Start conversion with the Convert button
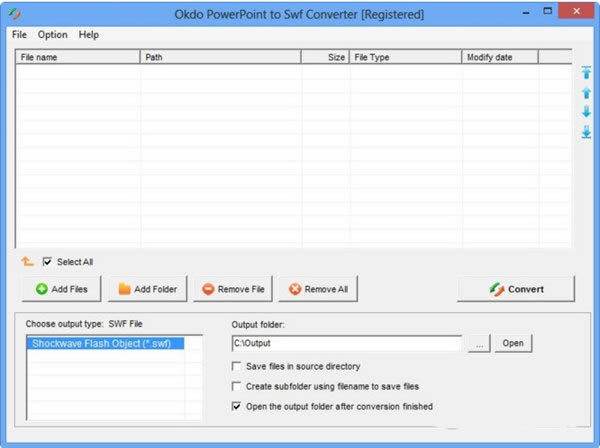This screenshot has height=448, width=600. (x=516, y=289)
